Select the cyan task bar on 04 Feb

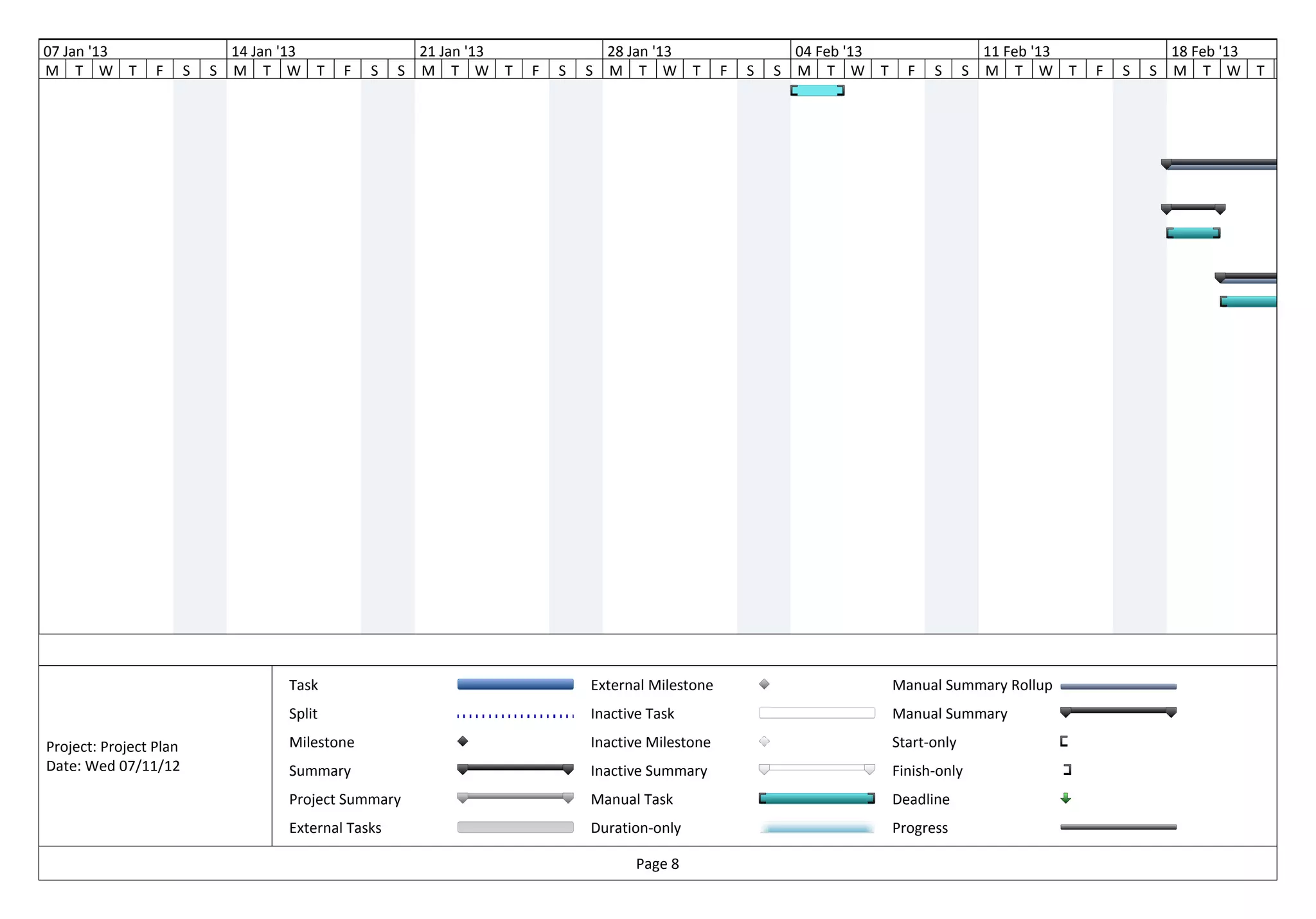pyautogui.click(x=817, y=91)
